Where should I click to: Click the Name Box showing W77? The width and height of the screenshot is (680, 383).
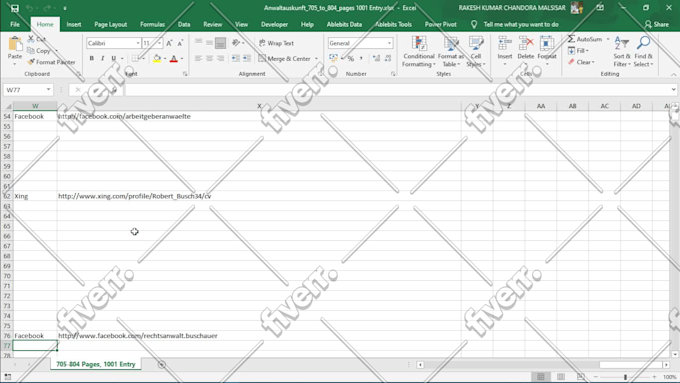(28, 90)
